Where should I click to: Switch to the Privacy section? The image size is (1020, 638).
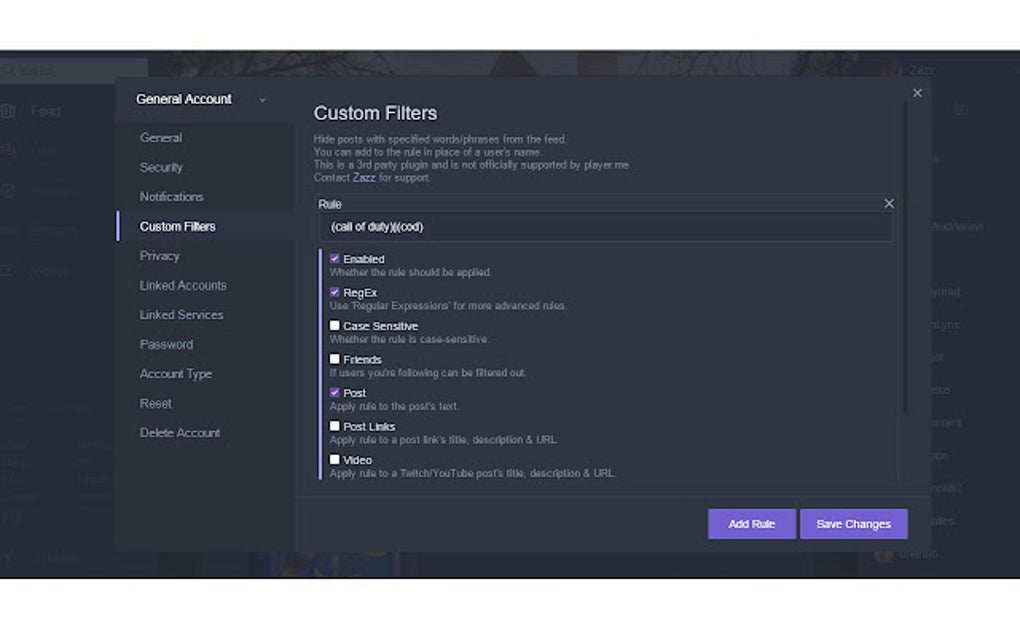(x=159, y=255)
